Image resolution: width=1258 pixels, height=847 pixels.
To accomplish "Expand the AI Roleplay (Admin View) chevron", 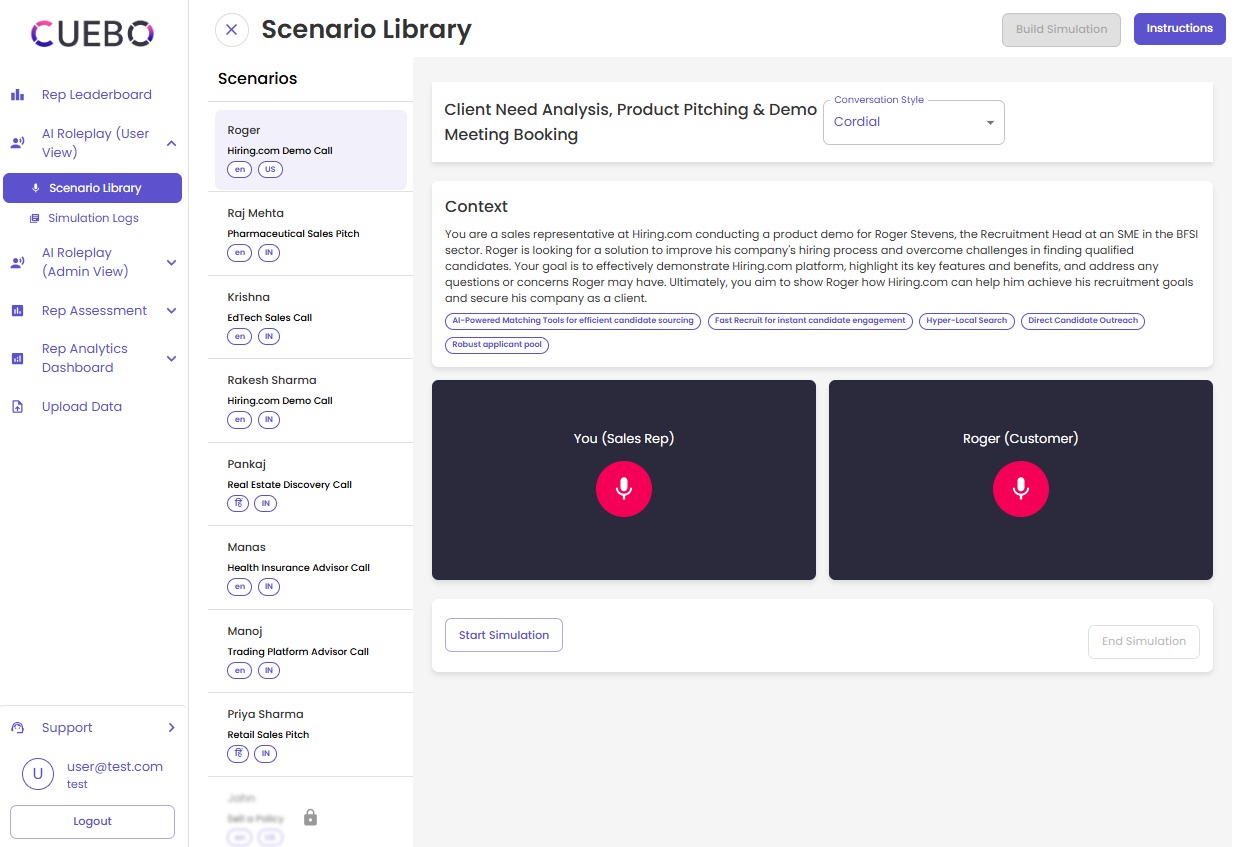I will 171,262.
